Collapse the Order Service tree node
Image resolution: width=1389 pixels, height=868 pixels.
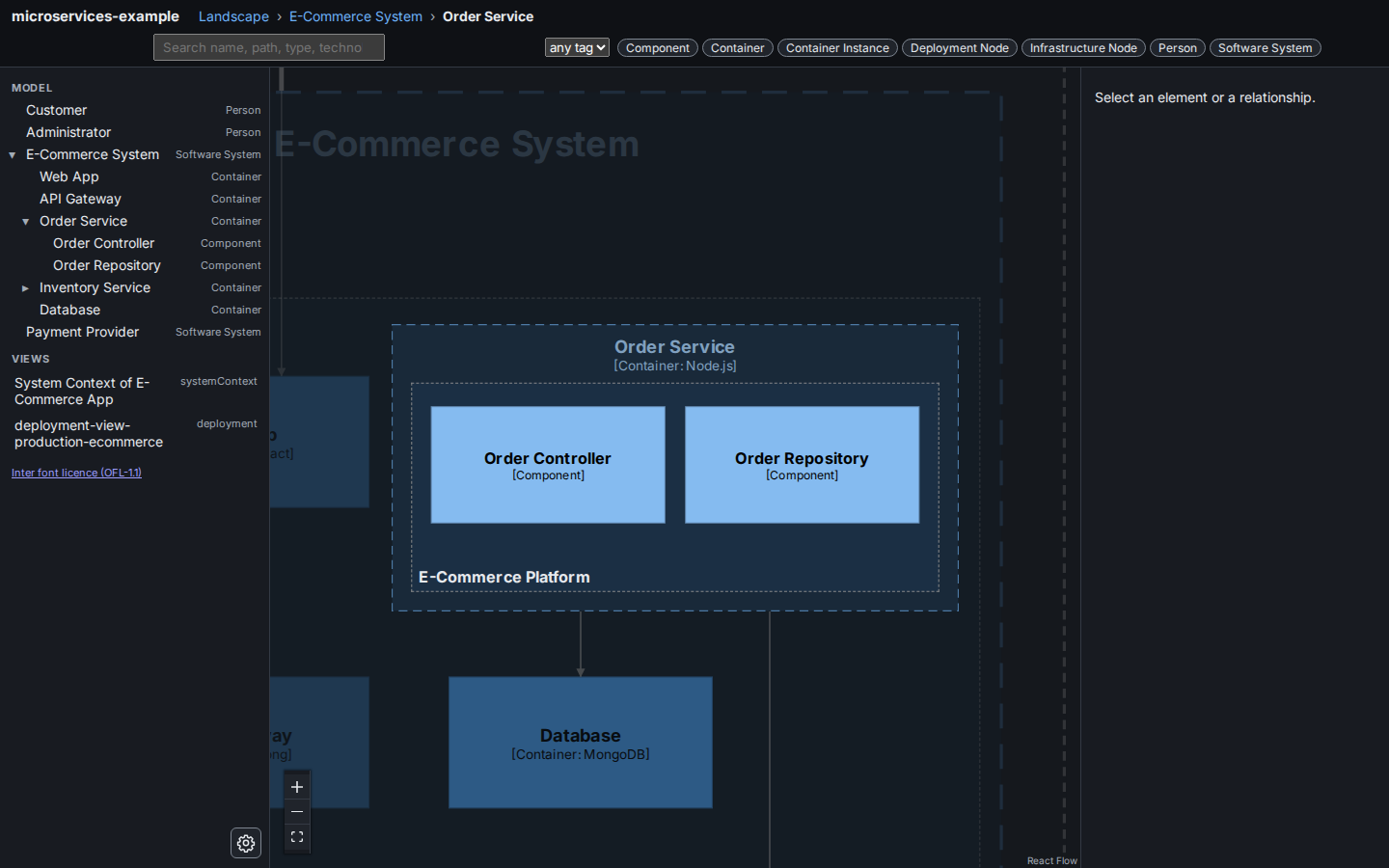26,222
